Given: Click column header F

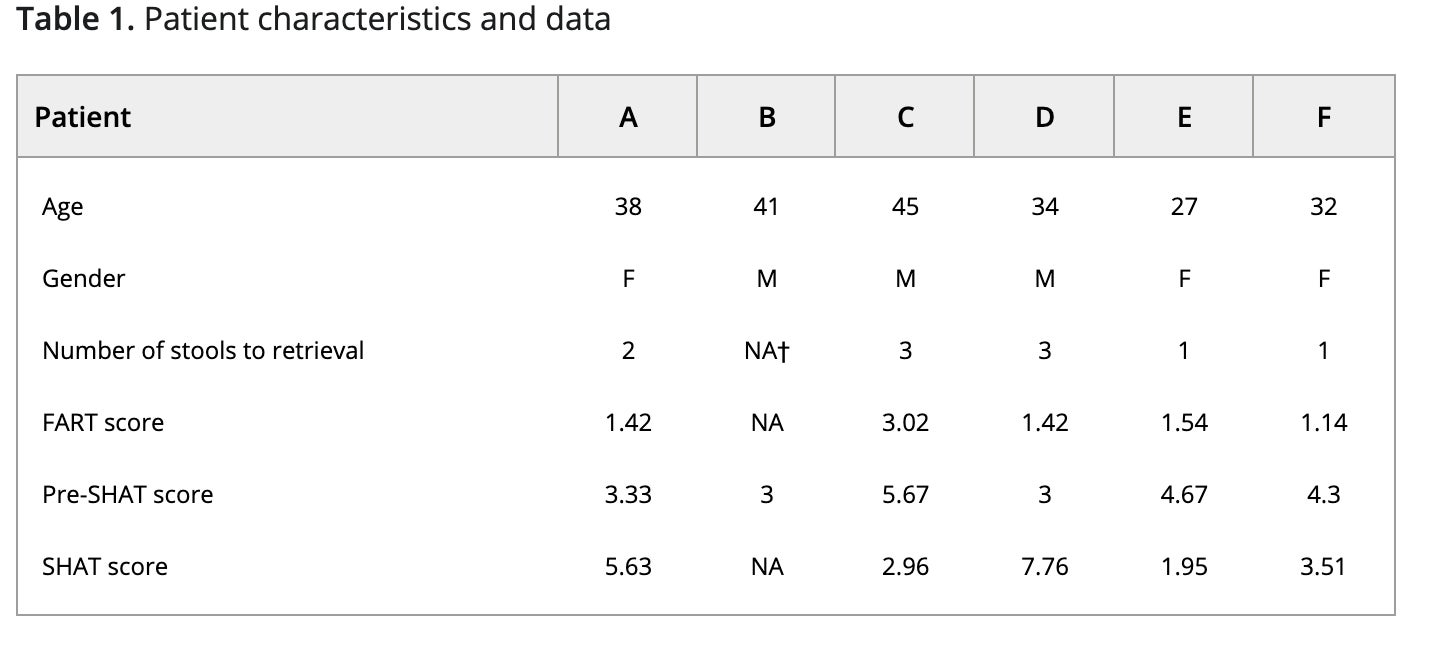Looking at the screenshot, I should [1323, 117].
